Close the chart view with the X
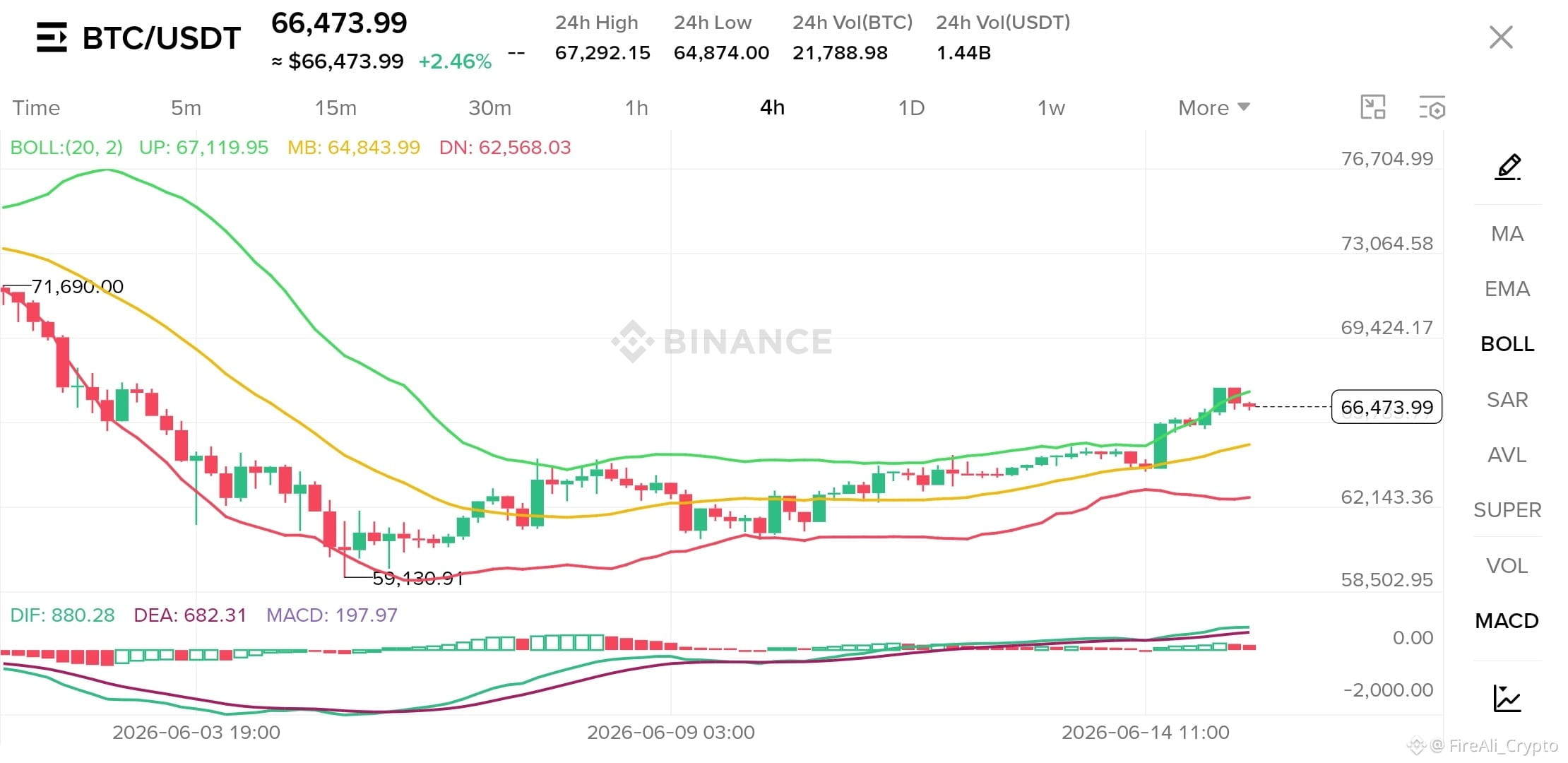This screenshot has height=763, width=1568. click(1501, 37)
